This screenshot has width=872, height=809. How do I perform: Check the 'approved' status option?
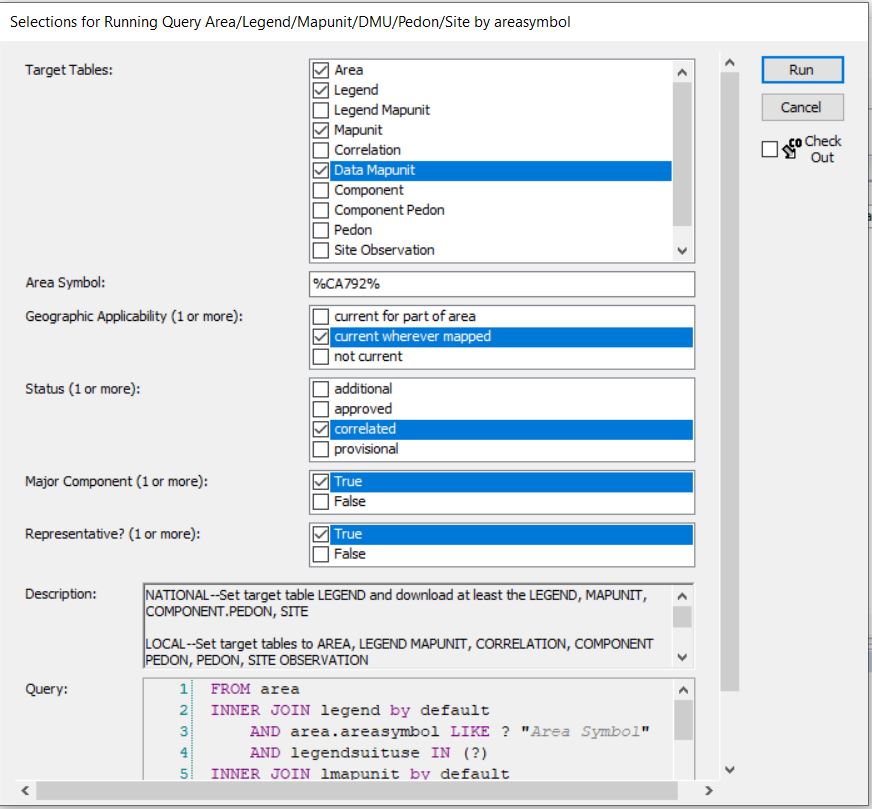(x=321, y=409)
